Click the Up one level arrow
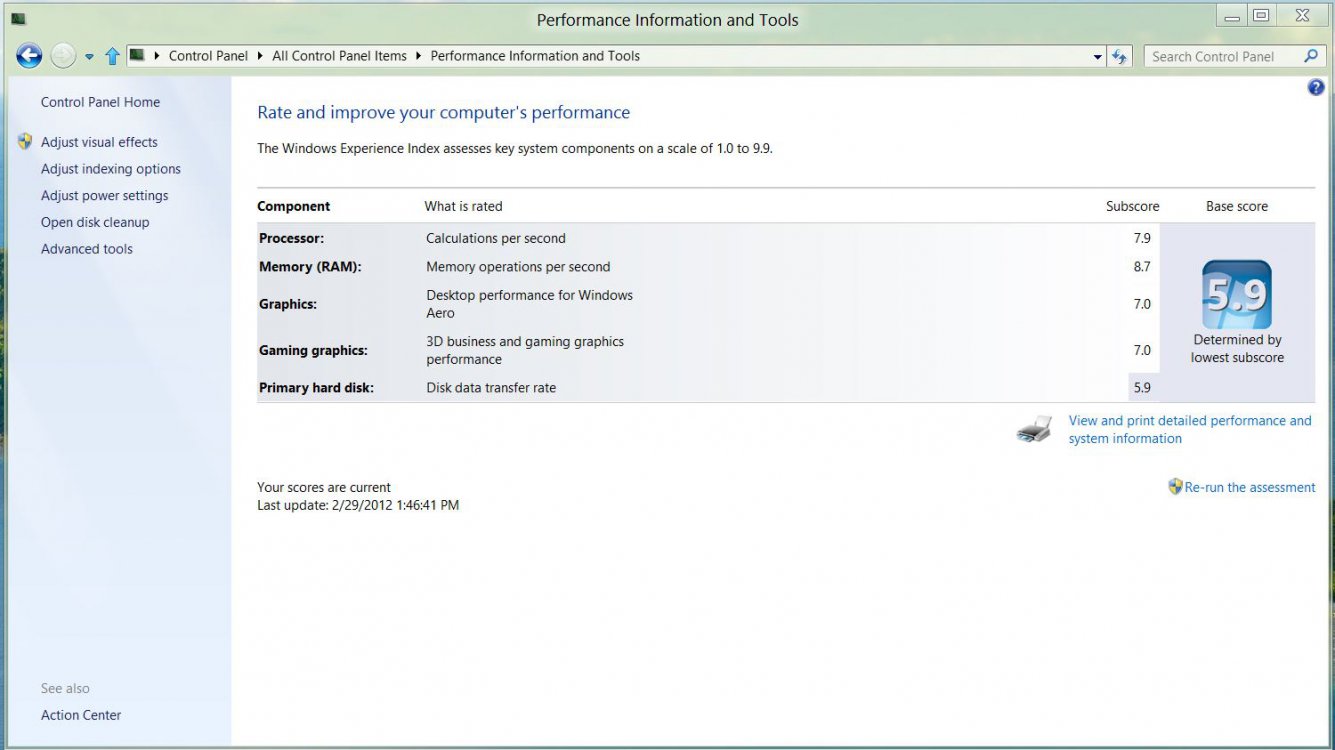1335x750 pixels. pos(112,57)
